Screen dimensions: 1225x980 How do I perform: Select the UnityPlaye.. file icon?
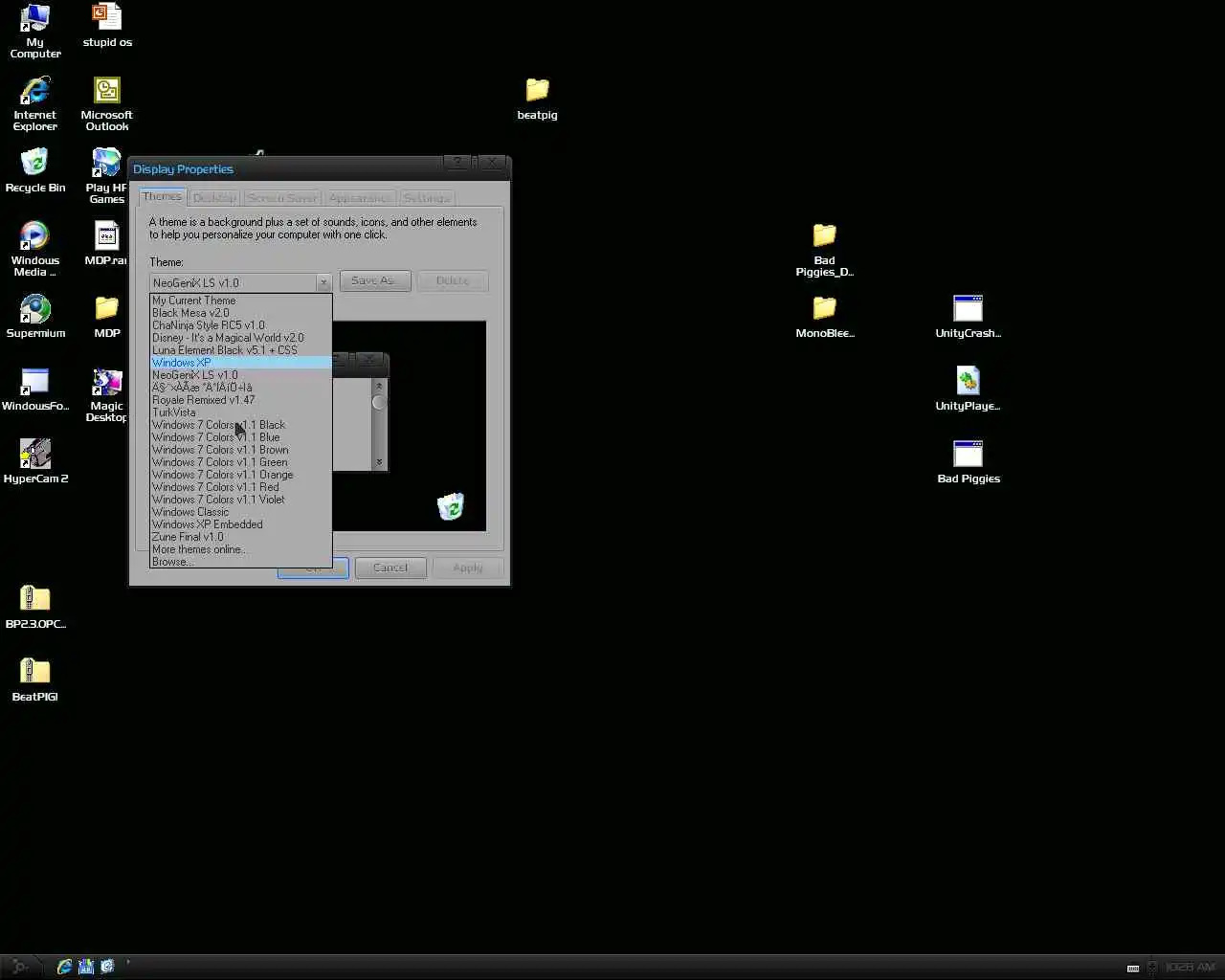click(x=968, y=390)
